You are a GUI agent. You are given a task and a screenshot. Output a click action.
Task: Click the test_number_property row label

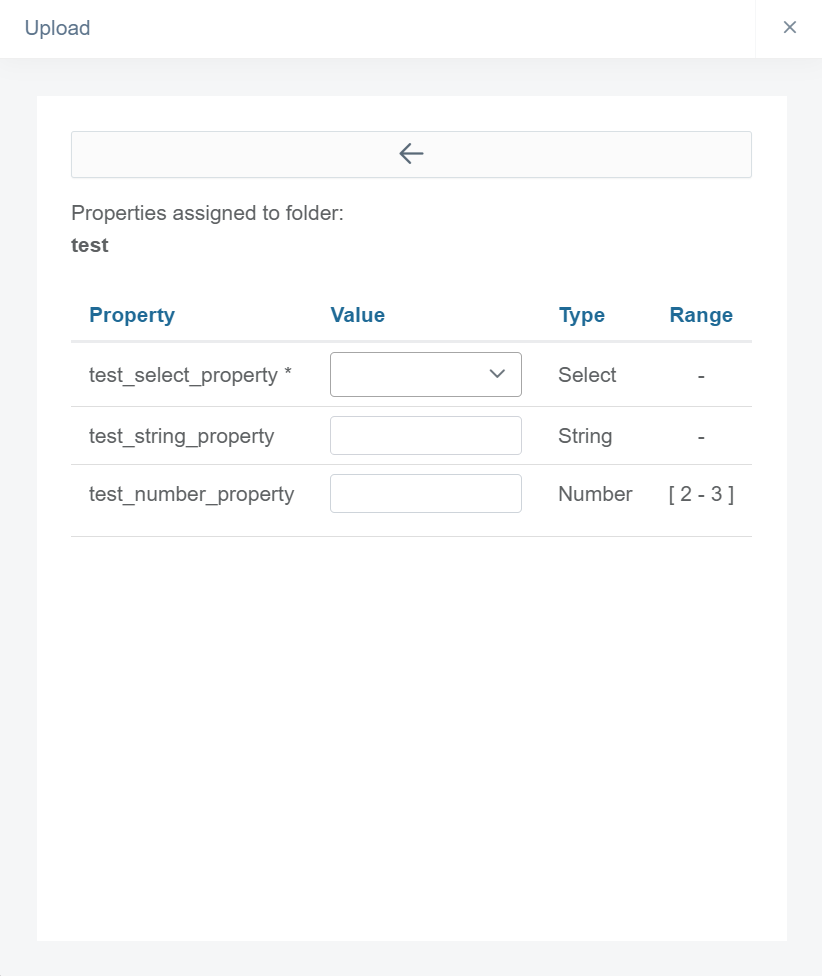pyautogui.click(x=191, y=494)
